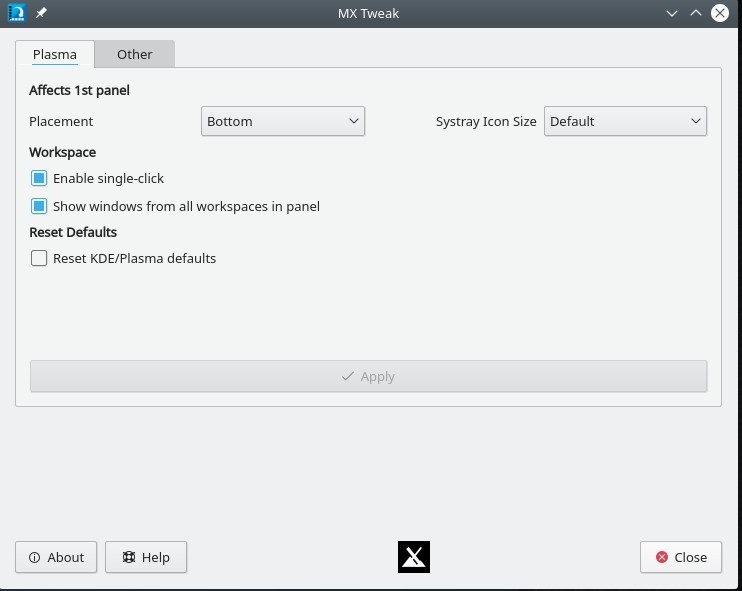Pin the window using the pin icon

(41, 13)
